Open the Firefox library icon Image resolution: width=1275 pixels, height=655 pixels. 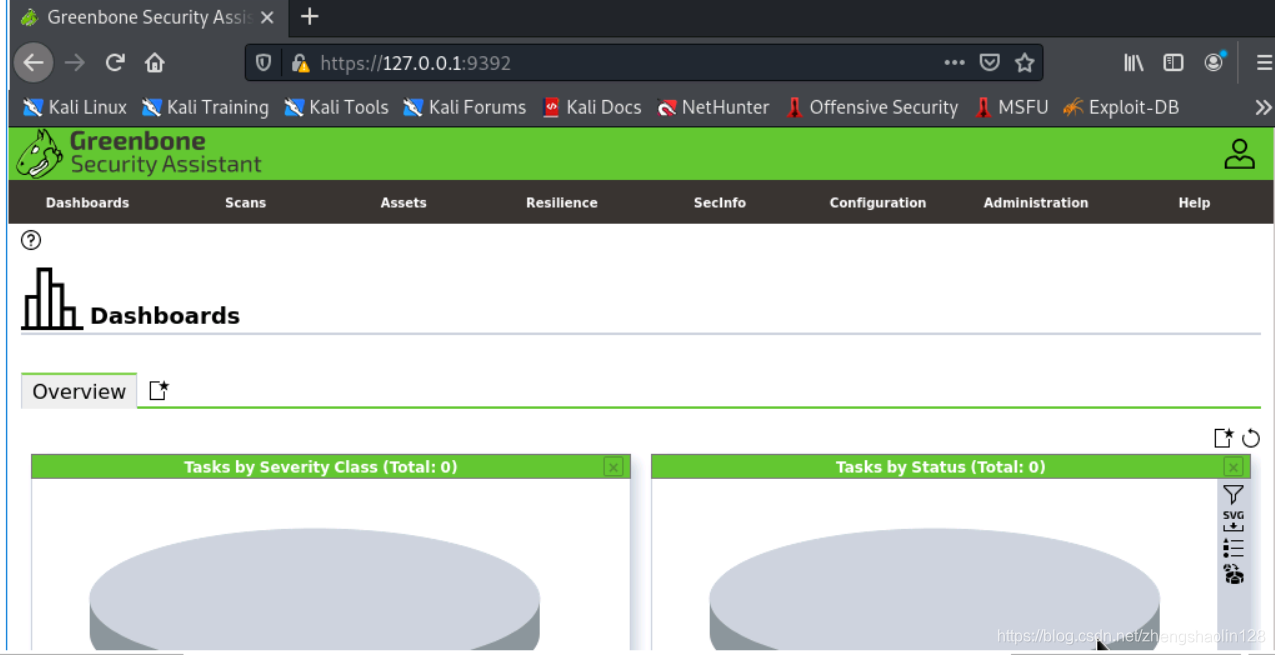coord(1133,63)
